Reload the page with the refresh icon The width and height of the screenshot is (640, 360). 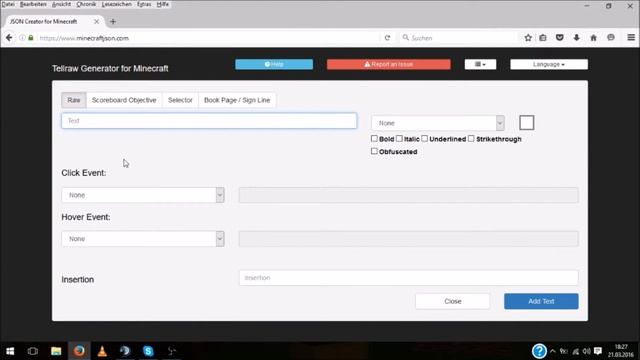[387, 38]
